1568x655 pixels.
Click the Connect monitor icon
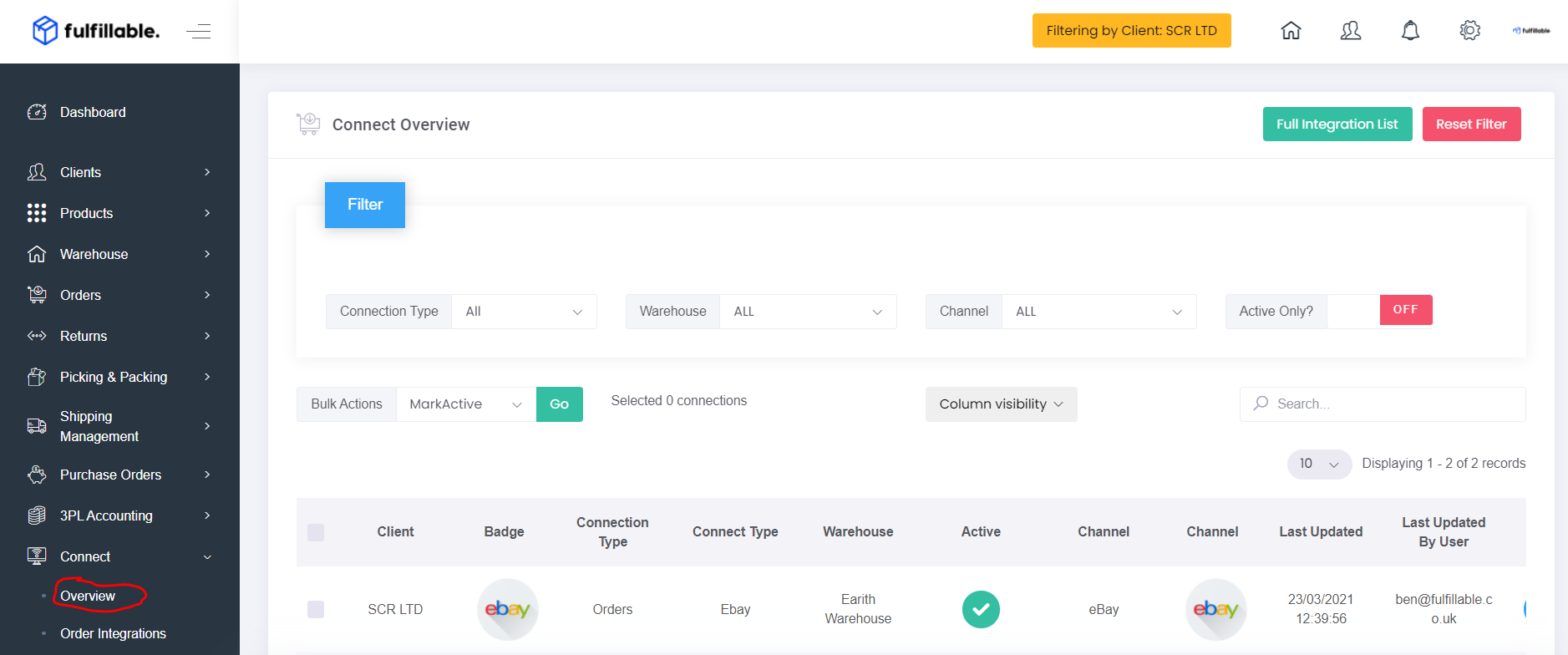pyautogui.click(x=37, y=556)
